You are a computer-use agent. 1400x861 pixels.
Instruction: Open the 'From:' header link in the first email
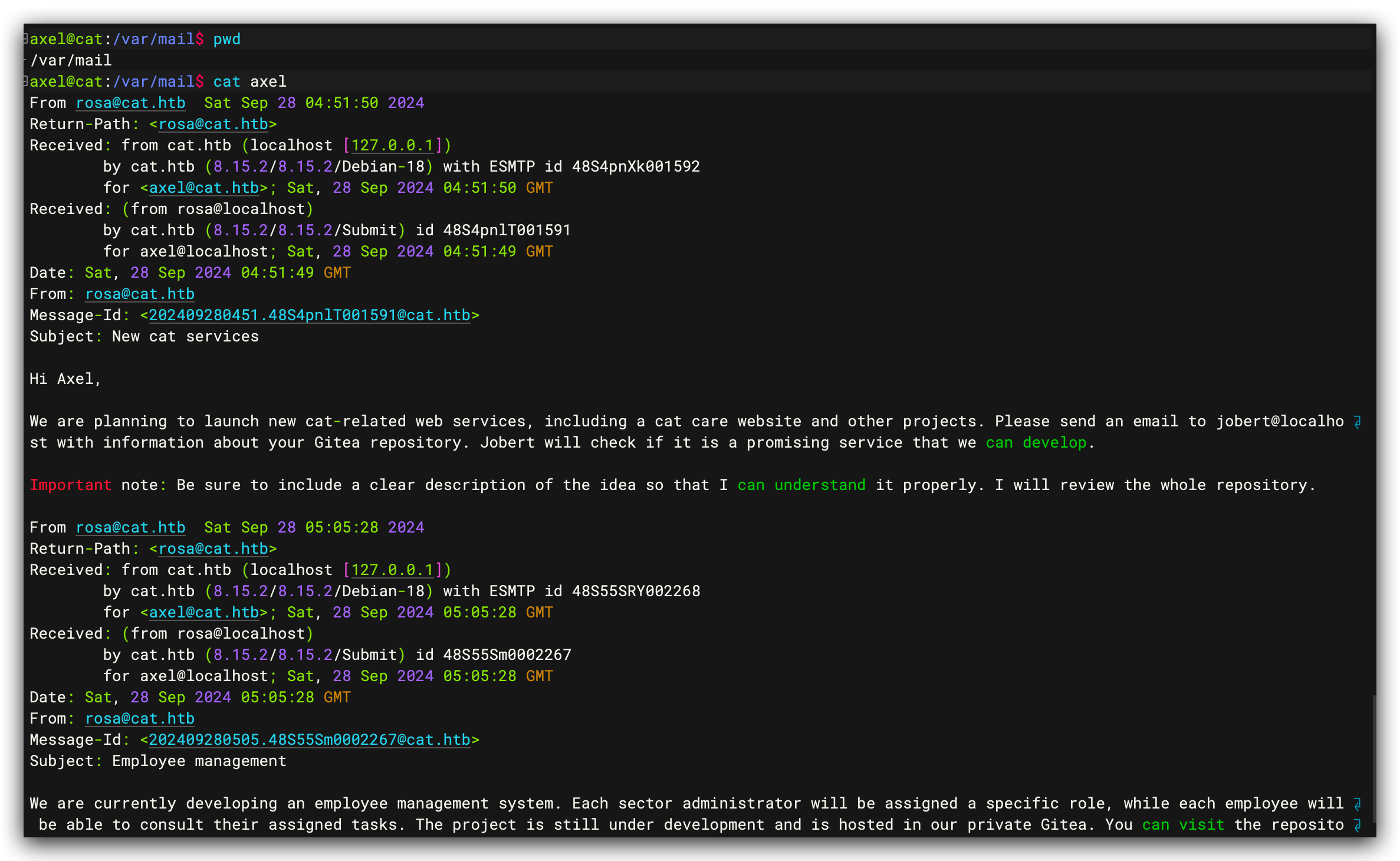coord(140,294)
